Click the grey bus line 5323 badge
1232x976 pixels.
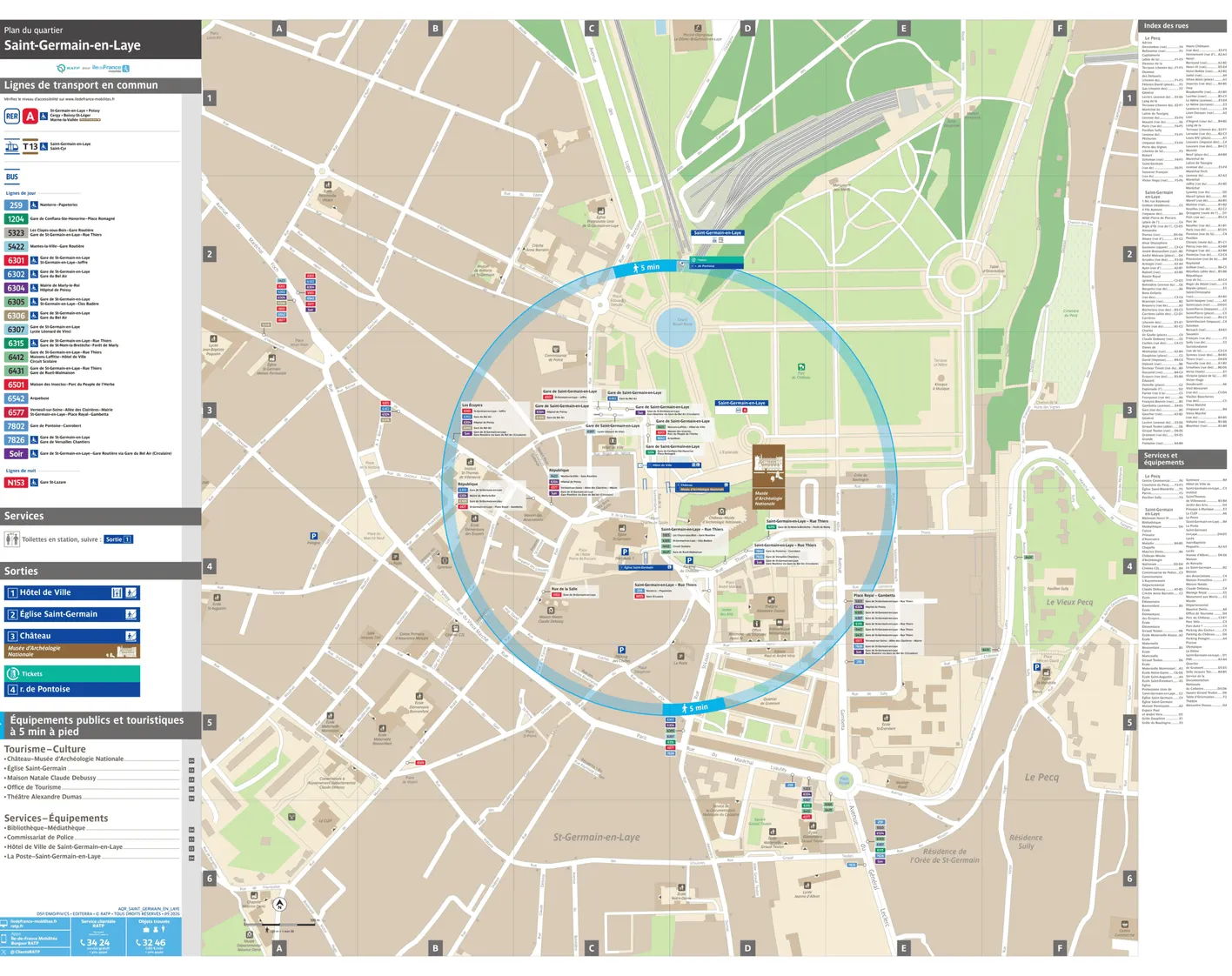point(17,233)
